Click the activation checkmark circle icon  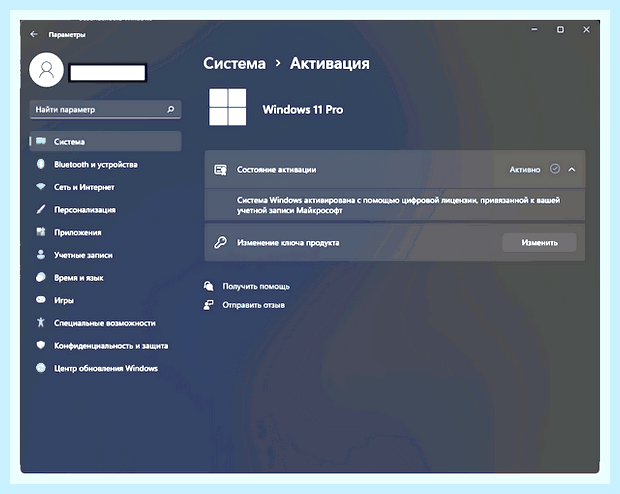(x=555, y=169)
